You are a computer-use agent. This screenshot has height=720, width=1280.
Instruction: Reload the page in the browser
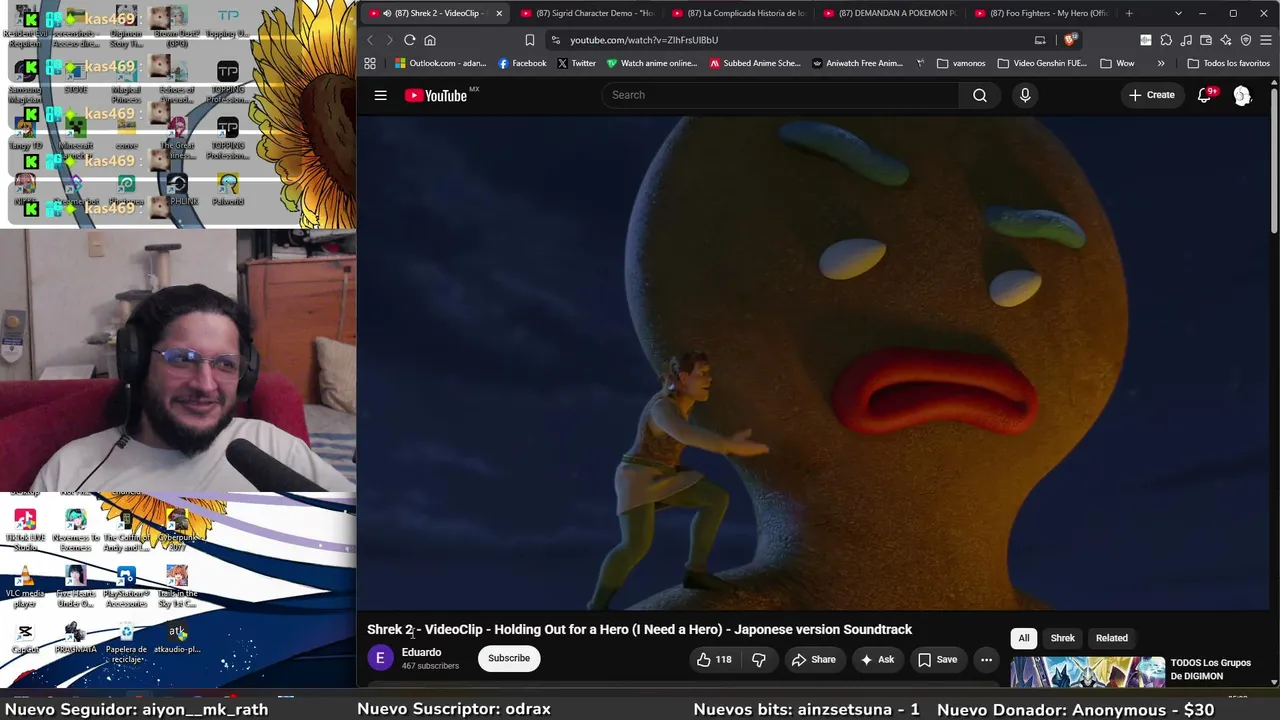[409, 40]
